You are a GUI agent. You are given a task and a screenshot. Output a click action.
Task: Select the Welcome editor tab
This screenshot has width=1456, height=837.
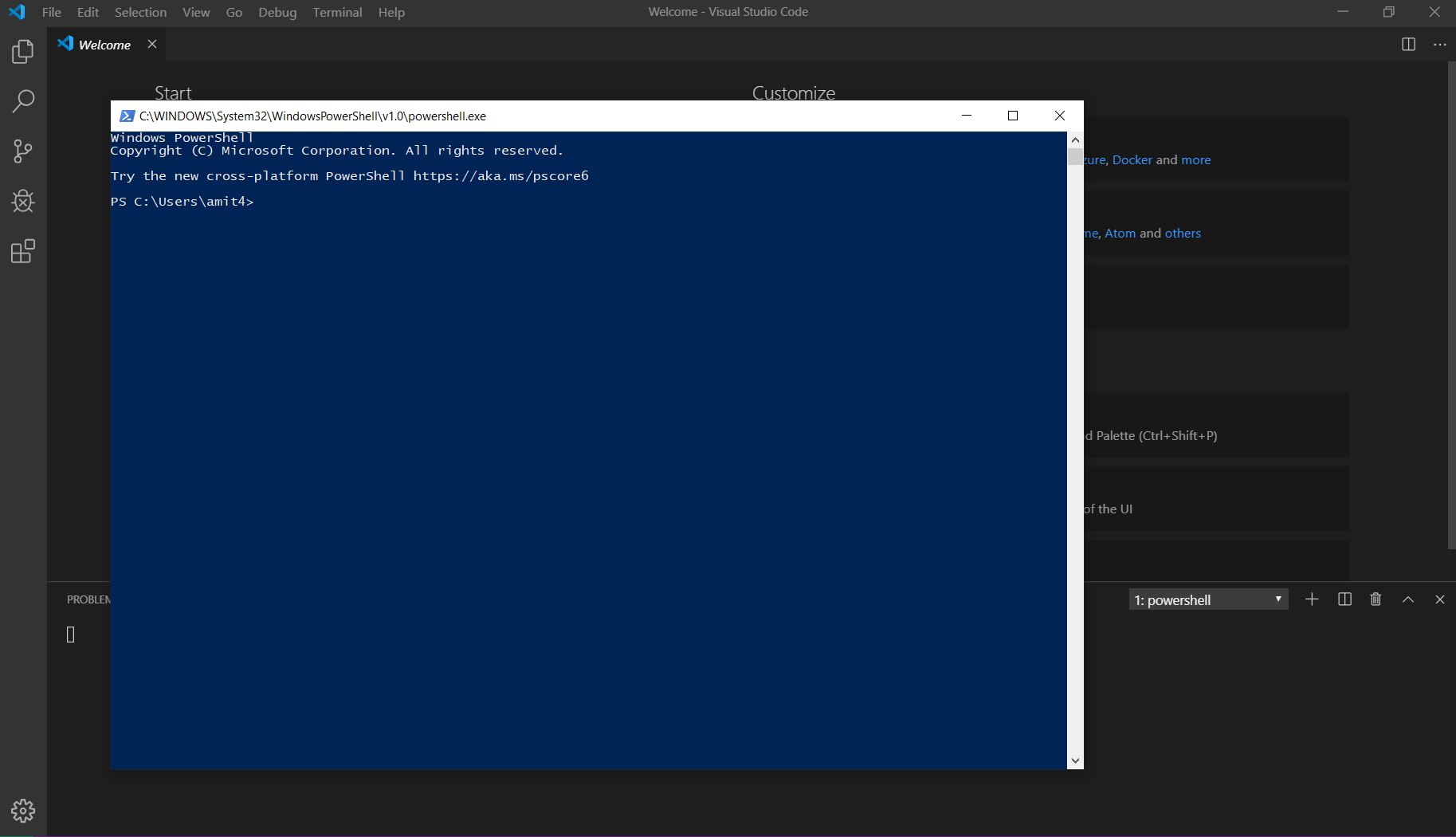[x=104, y=45]
